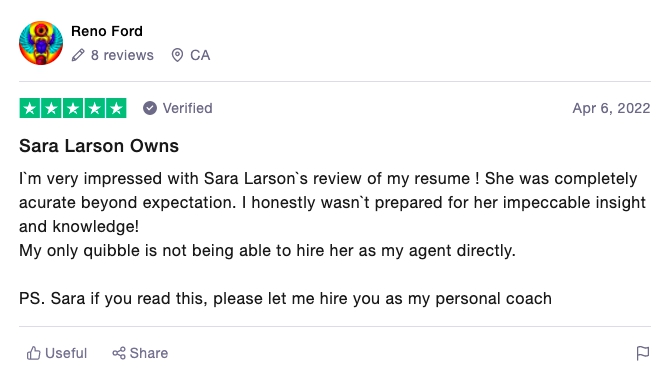
Task: Open the "Verified" label details
Action: tap(187, 108)
